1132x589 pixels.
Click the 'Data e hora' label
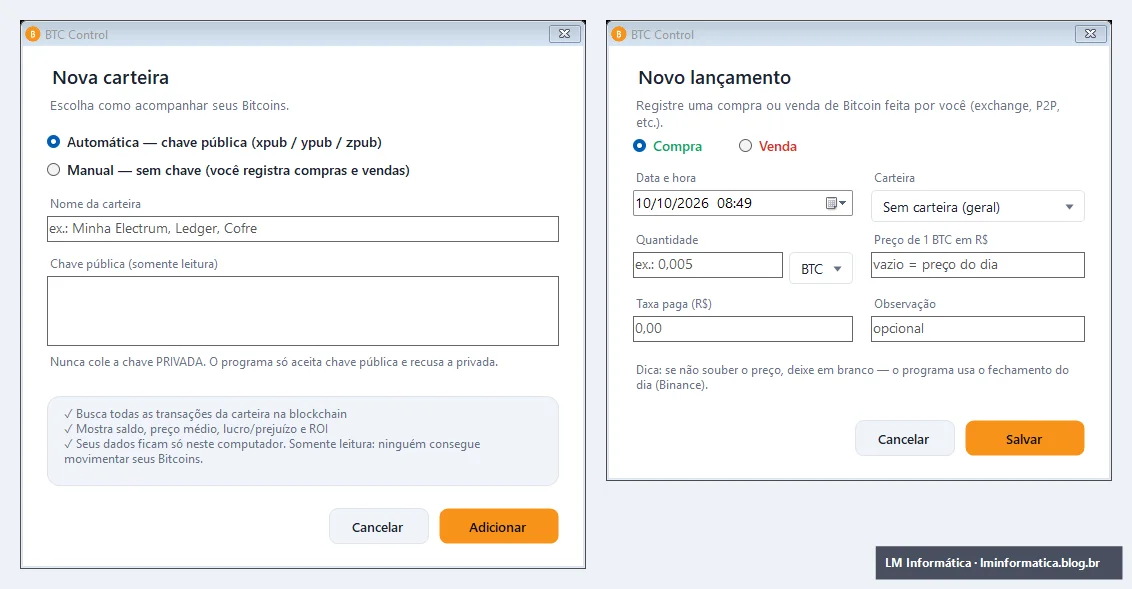[x=666, y=178]
